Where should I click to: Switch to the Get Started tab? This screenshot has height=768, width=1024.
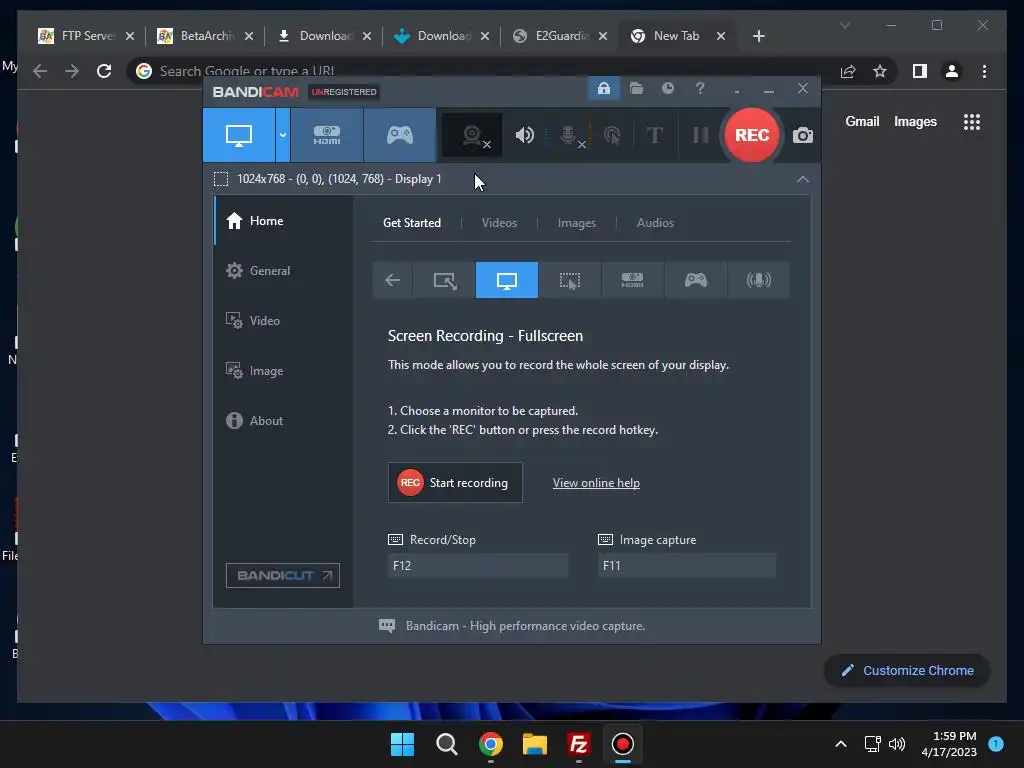pyautogui.click(x=411, y=223)
